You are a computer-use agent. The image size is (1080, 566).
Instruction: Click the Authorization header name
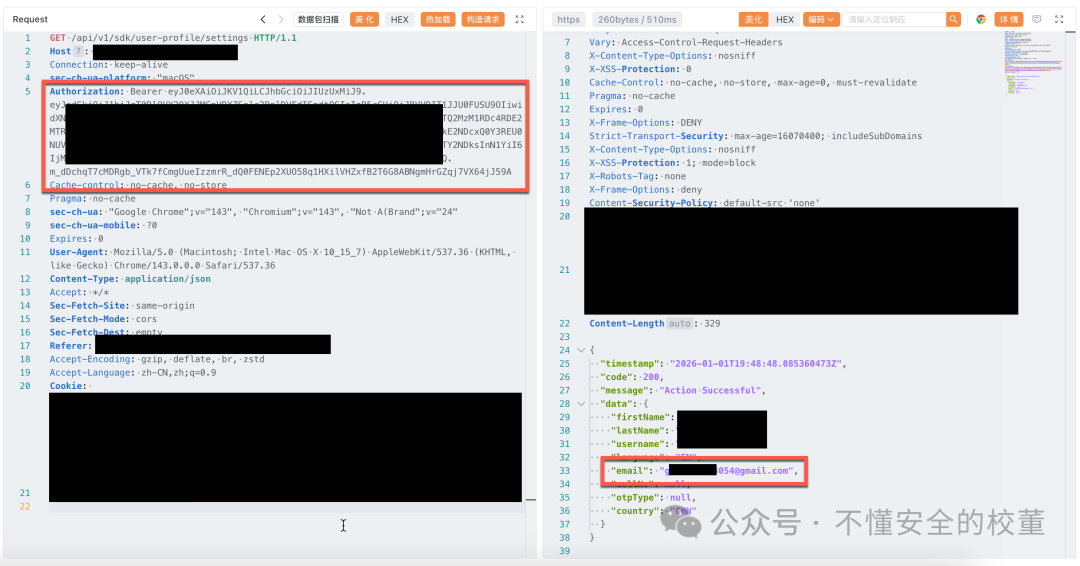(x=85, y=92)
